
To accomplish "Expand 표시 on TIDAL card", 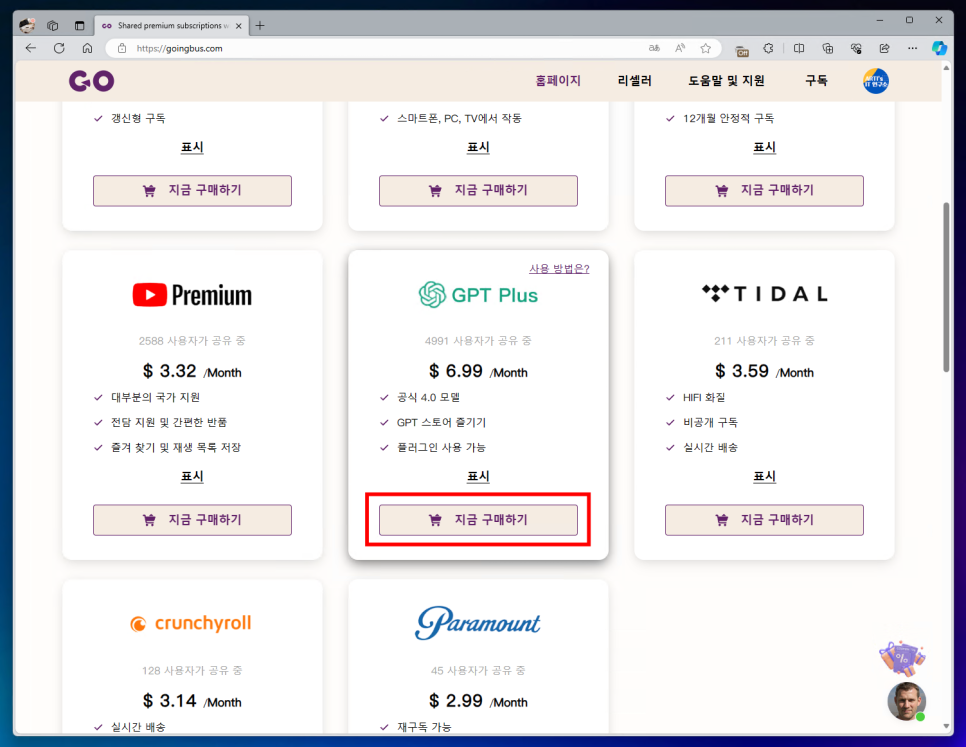I will coord(764,476).
